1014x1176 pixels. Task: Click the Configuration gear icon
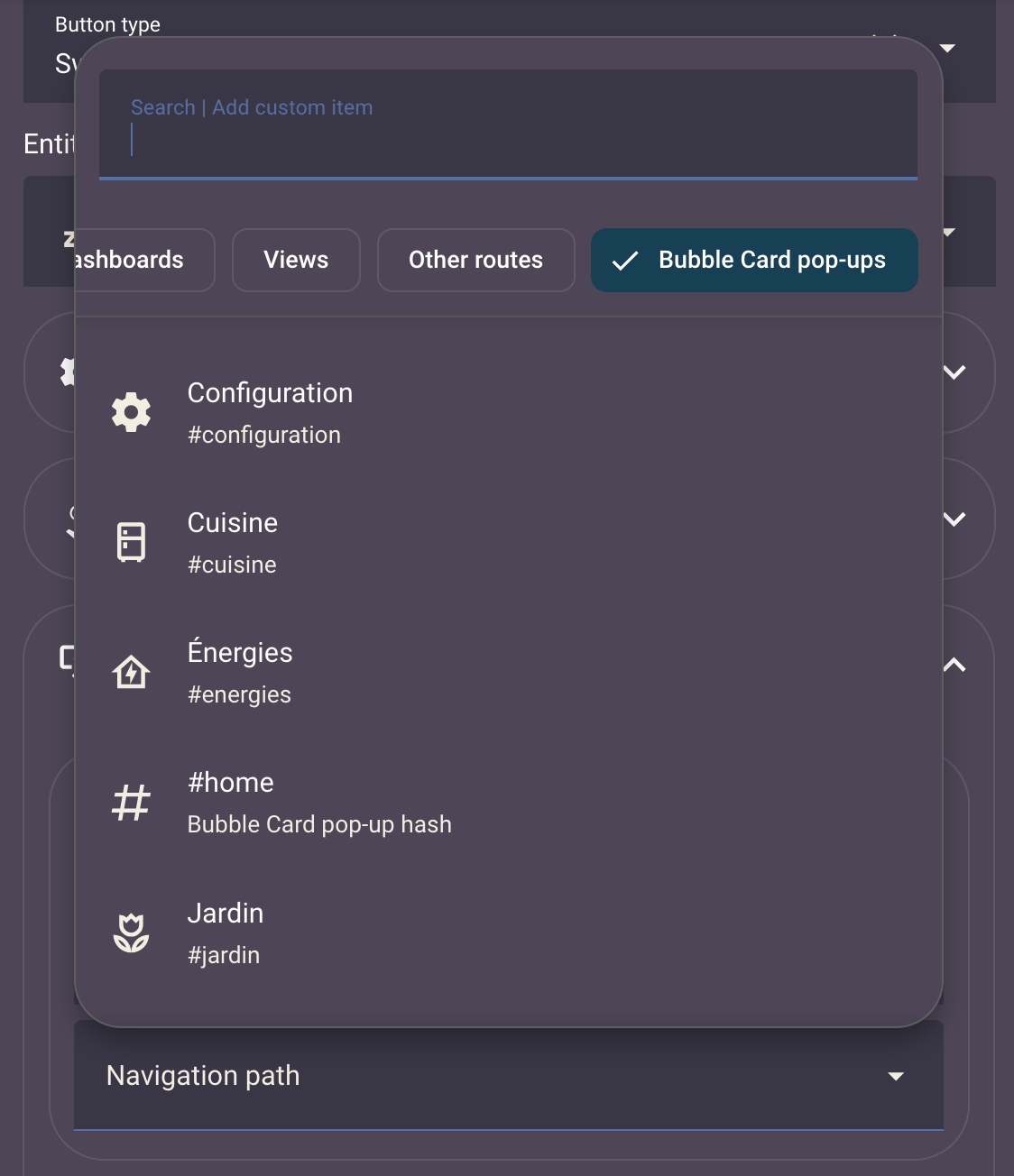(131, 412)
